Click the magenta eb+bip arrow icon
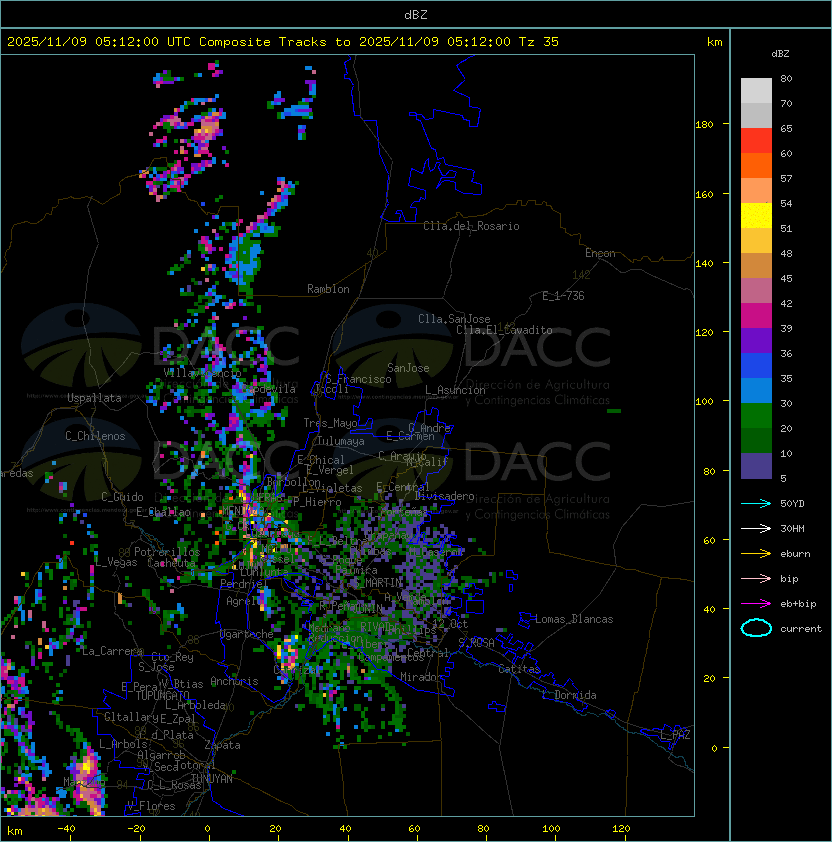 point(756,604)
